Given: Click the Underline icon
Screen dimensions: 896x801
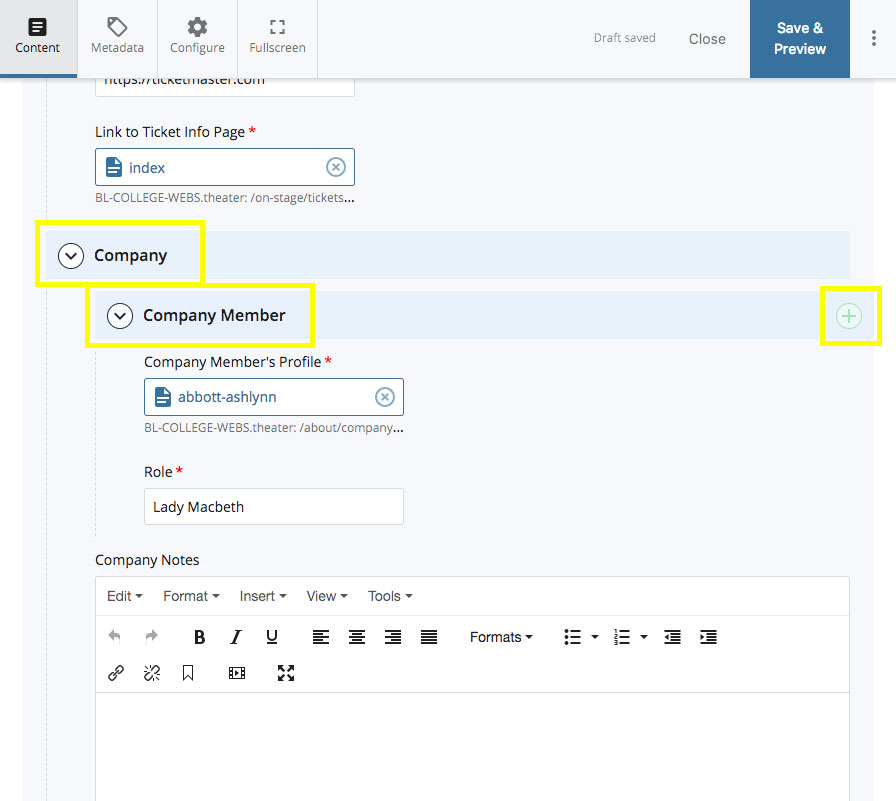Looking at the screenshot, I should click(272, 637).
